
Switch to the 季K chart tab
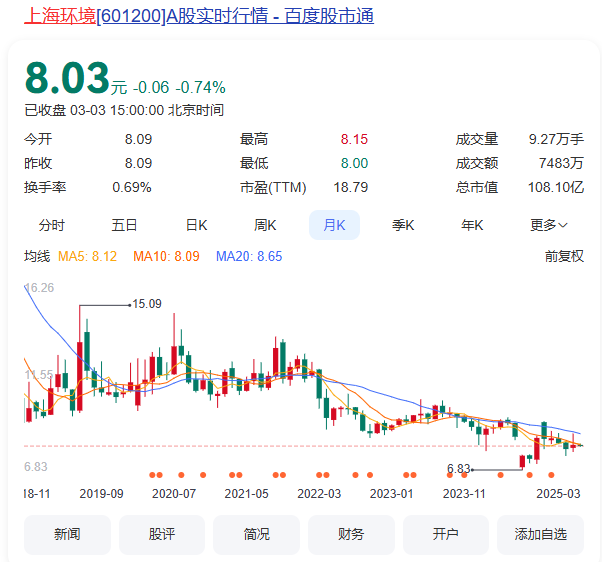click(x=403, y=225)
